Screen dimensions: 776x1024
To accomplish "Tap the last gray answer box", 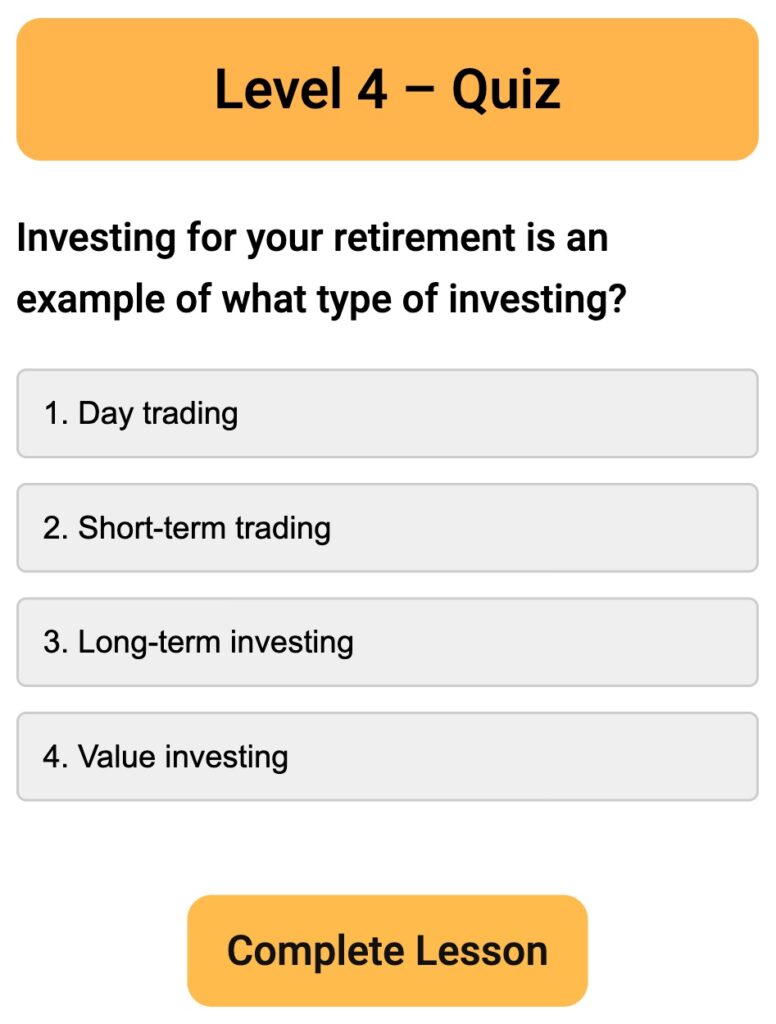I will 387,756.
